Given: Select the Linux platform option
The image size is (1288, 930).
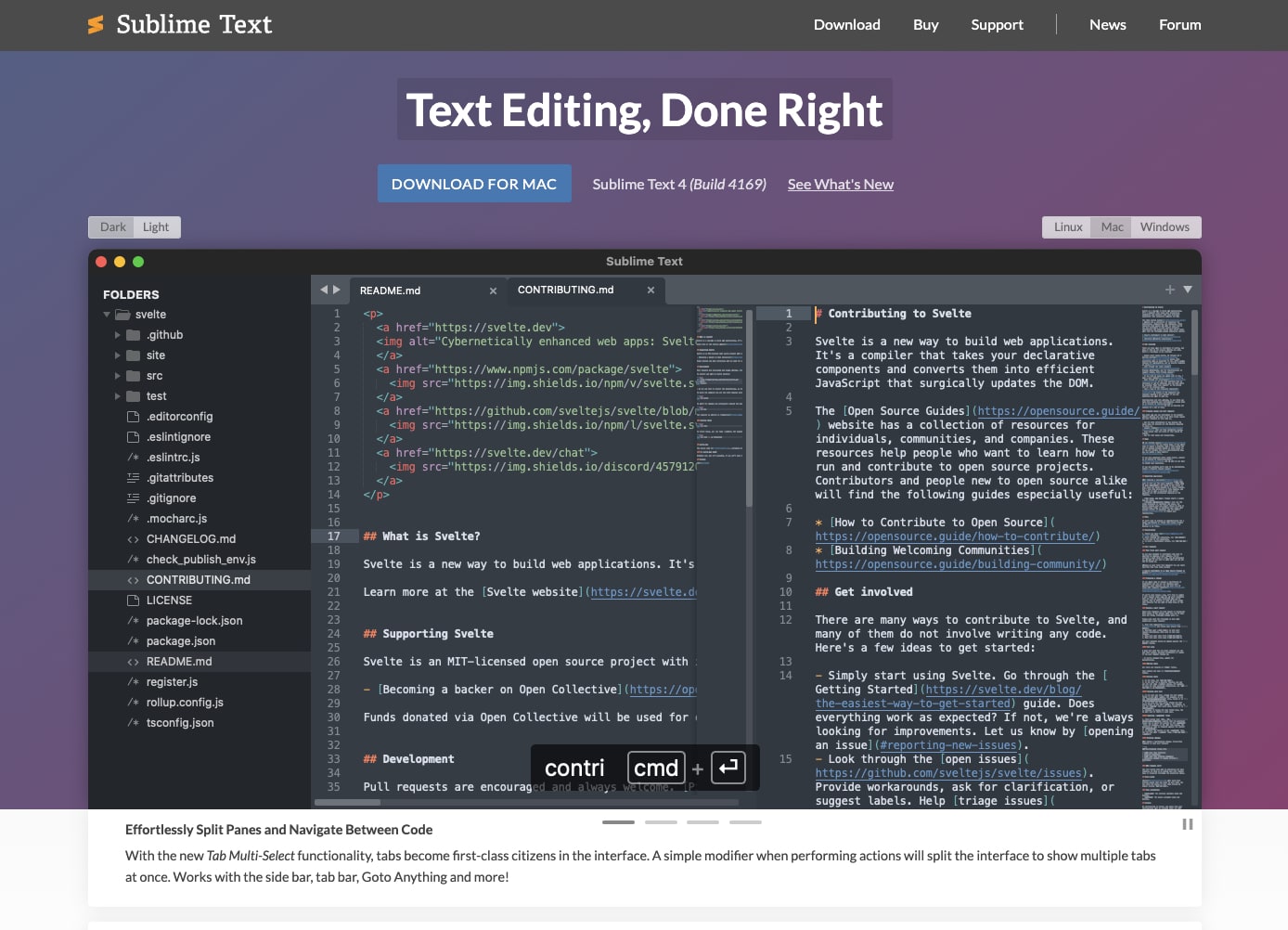Looking at the screenshot, I should [x=1067, y=226].
